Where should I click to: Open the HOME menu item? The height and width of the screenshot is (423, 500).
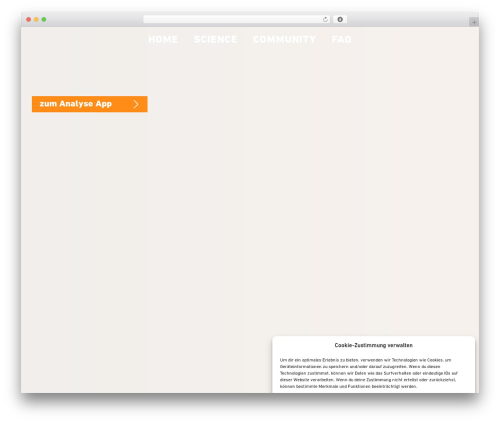coord(163,39)
